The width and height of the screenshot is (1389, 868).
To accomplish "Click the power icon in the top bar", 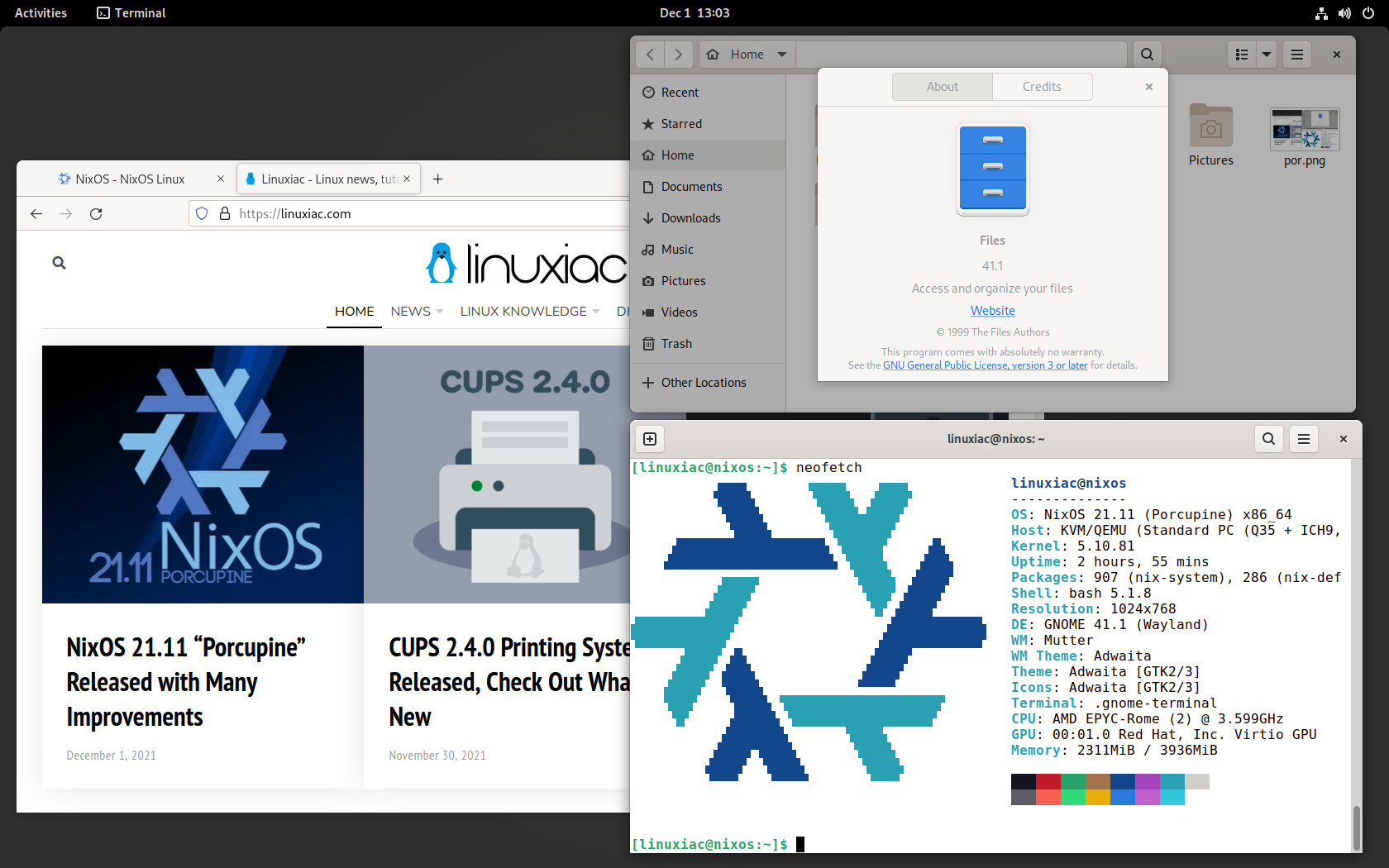I will point(1368,13).
